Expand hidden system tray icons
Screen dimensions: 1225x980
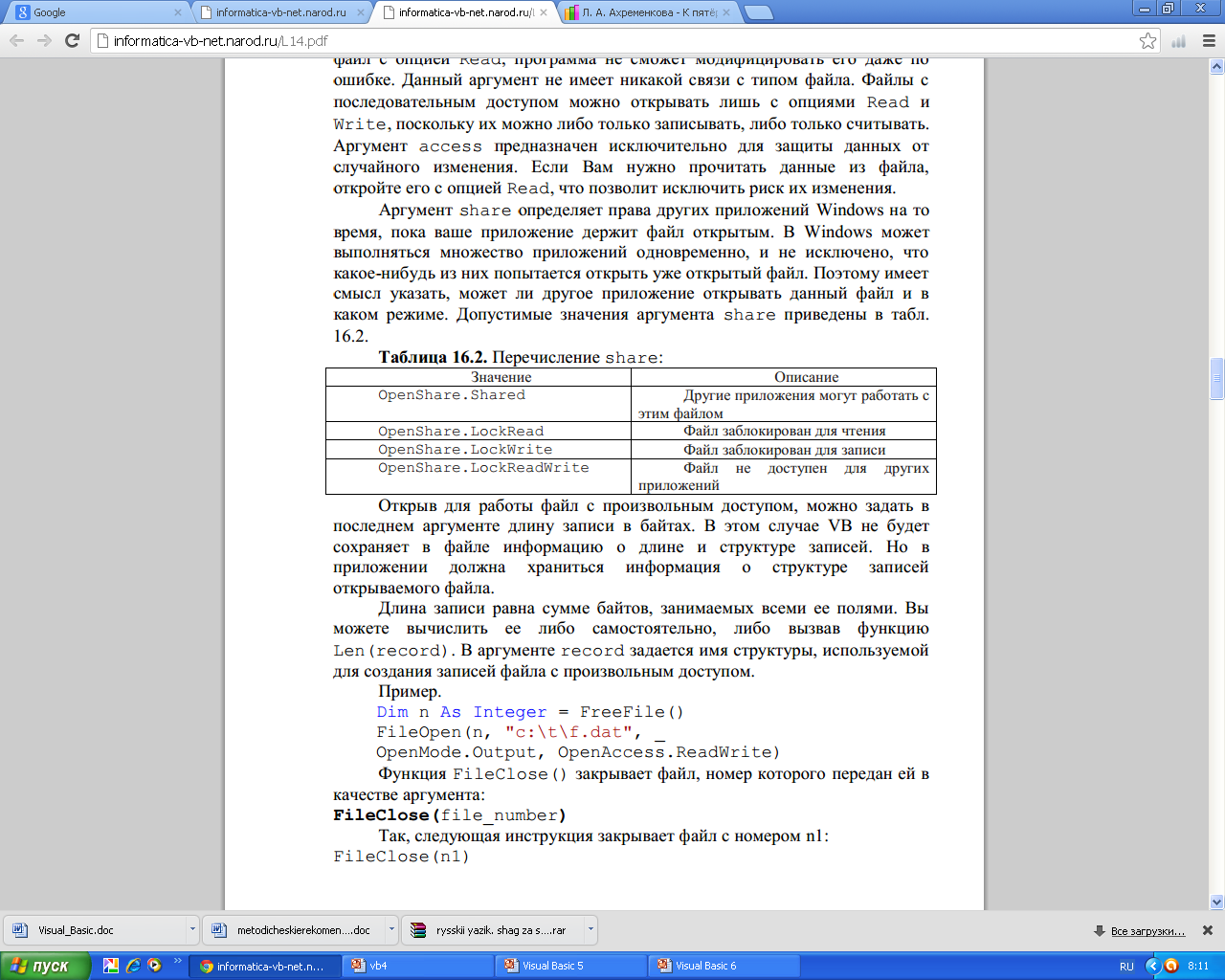(x=1152, y=966)
